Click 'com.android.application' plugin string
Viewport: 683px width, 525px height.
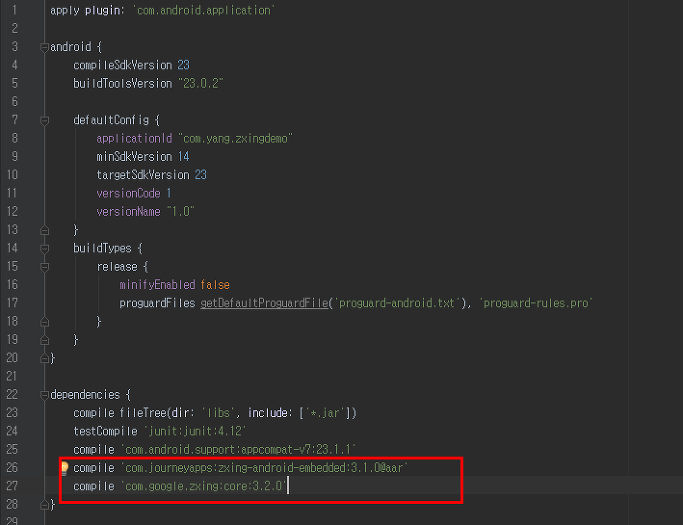click(x=204, y=10)
